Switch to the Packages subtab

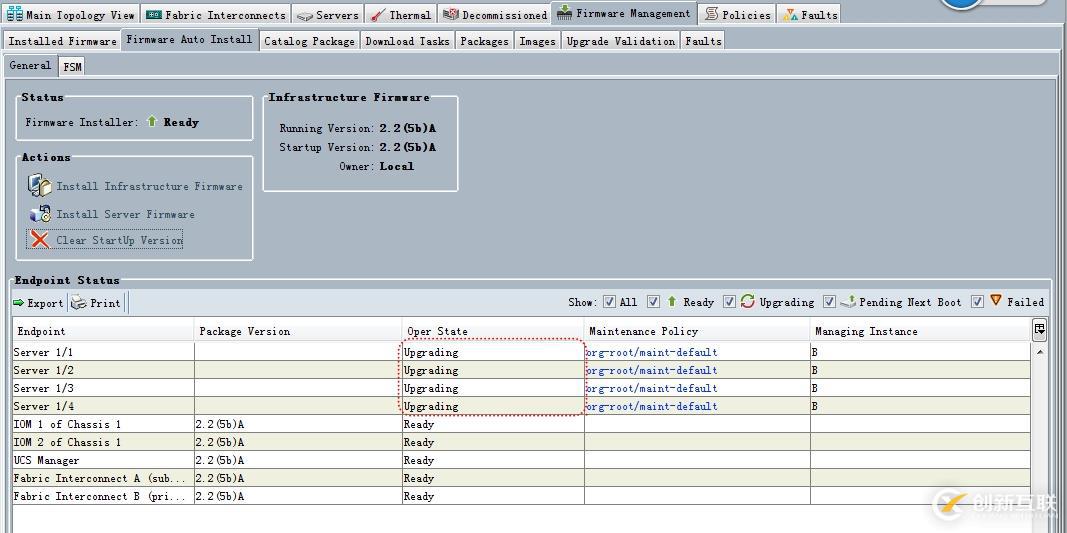click(x=485, y=41)
